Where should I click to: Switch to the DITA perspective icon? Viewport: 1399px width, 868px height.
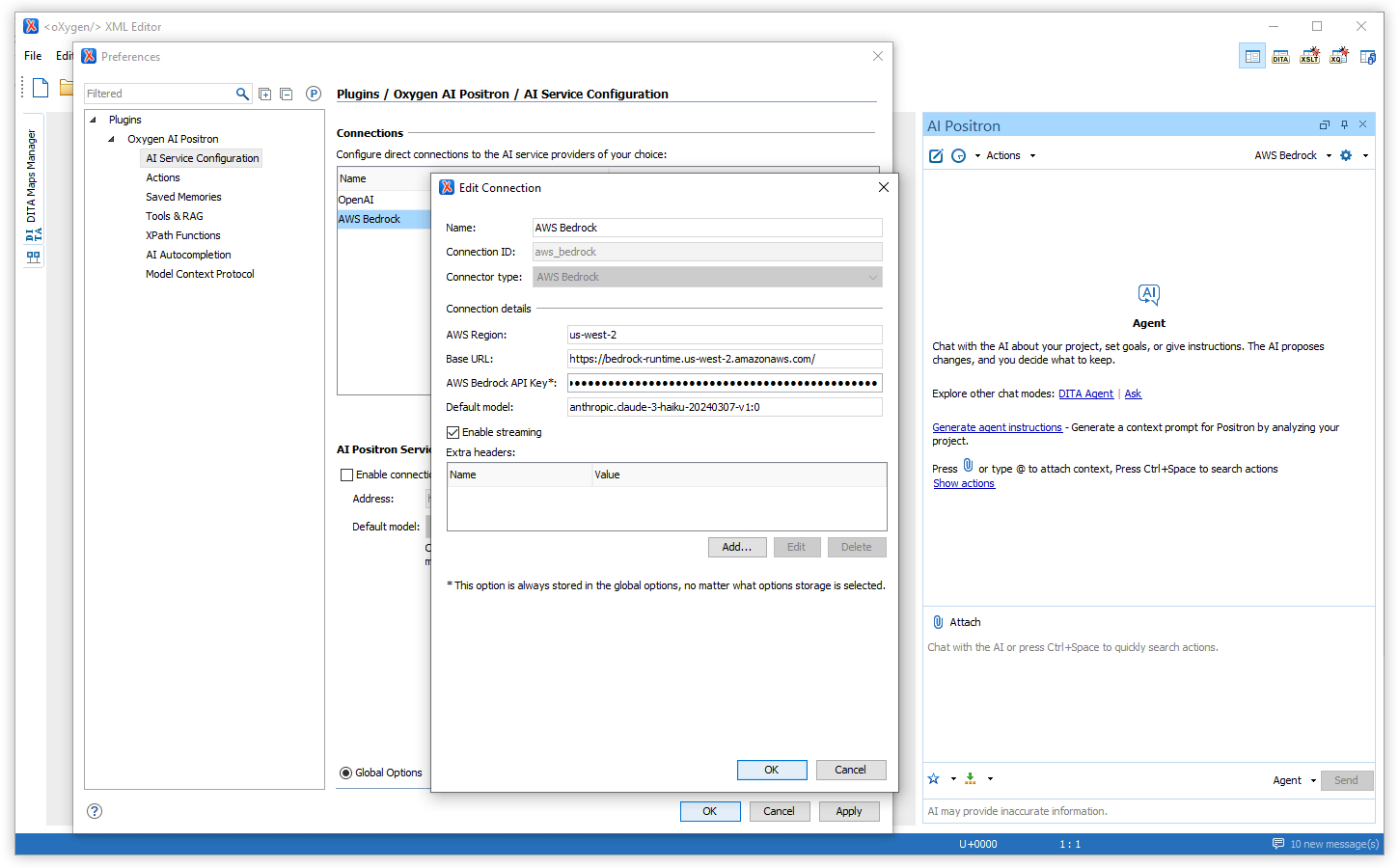click(1280, 57)
